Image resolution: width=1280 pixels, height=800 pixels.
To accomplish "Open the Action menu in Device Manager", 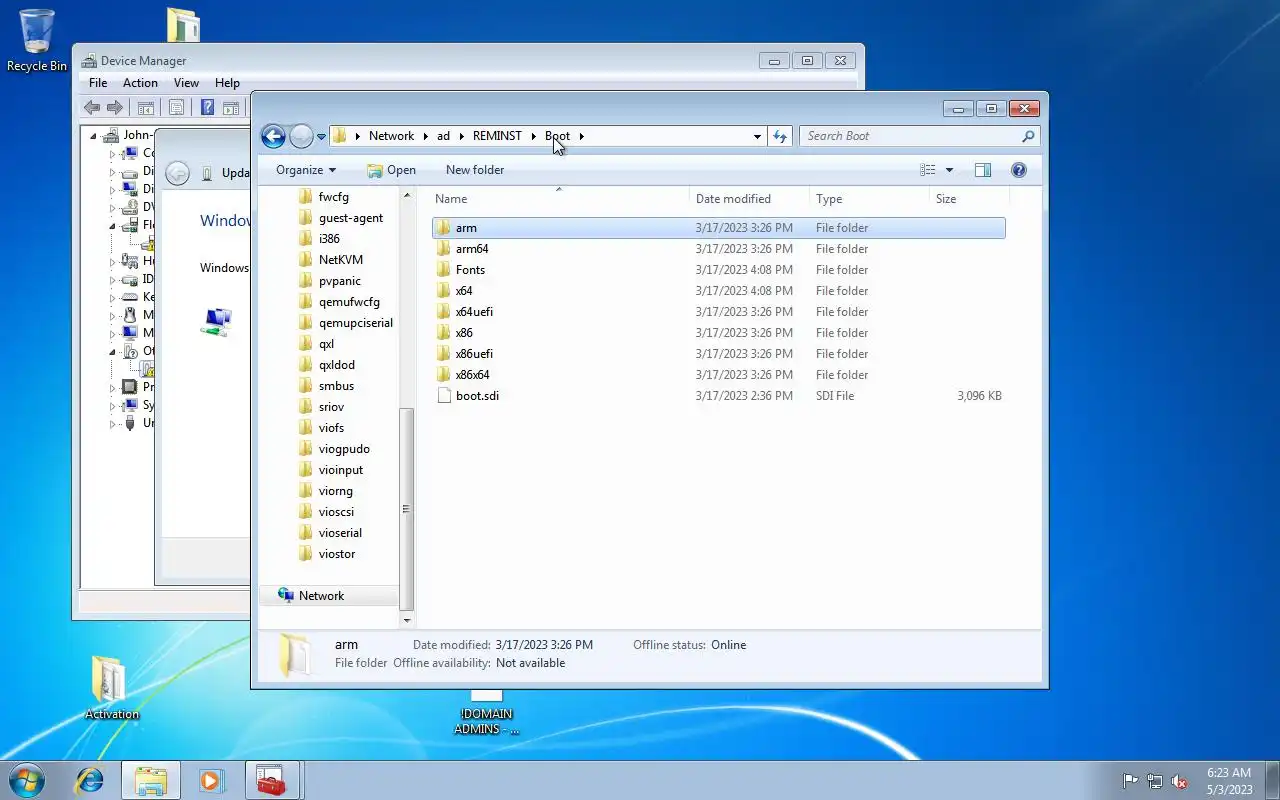I will coord(140,83).
